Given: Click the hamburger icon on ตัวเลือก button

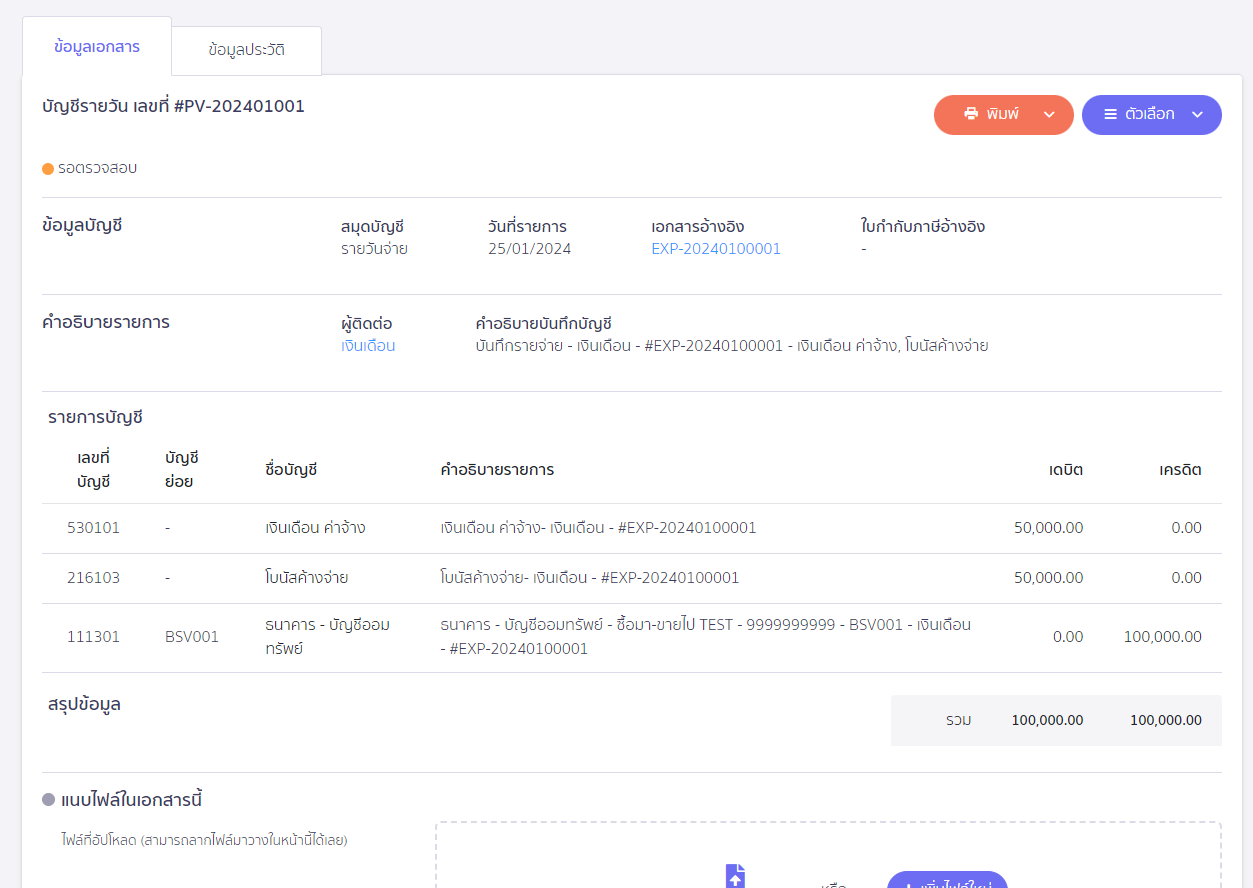Looking at the screenshot, I should pos(1110,115).
